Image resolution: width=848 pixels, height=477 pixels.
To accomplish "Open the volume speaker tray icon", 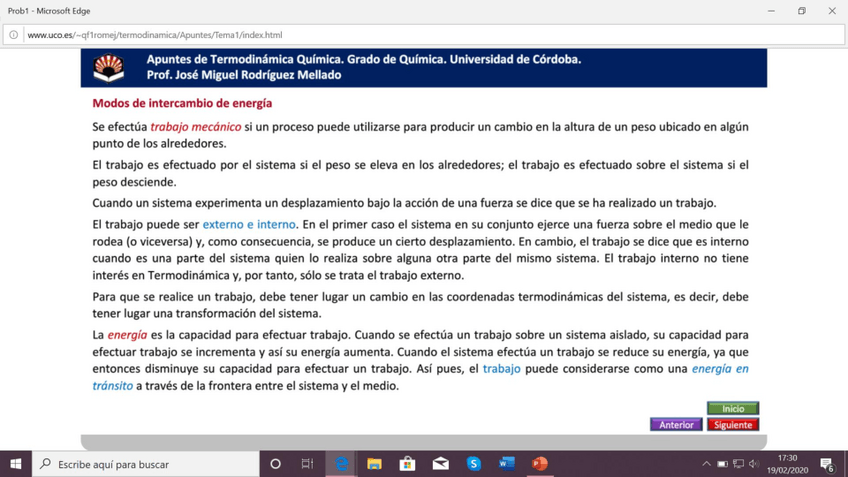I will (x=754, y=464).
